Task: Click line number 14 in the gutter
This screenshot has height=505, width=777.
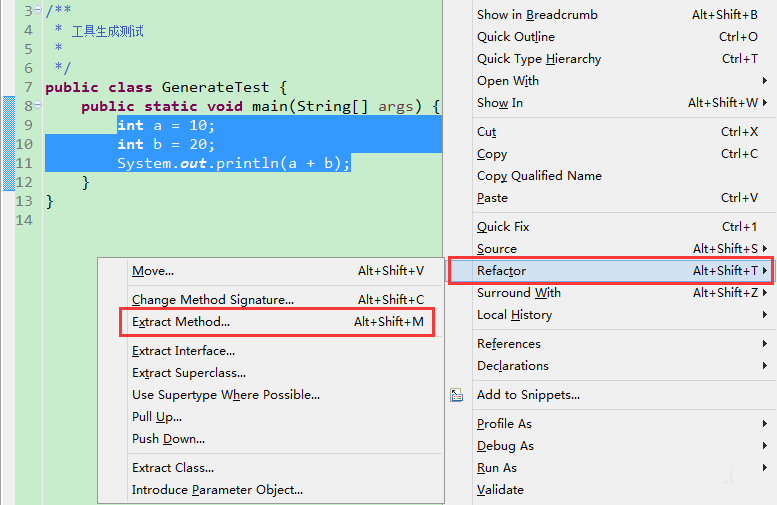Action: (24, 220)
